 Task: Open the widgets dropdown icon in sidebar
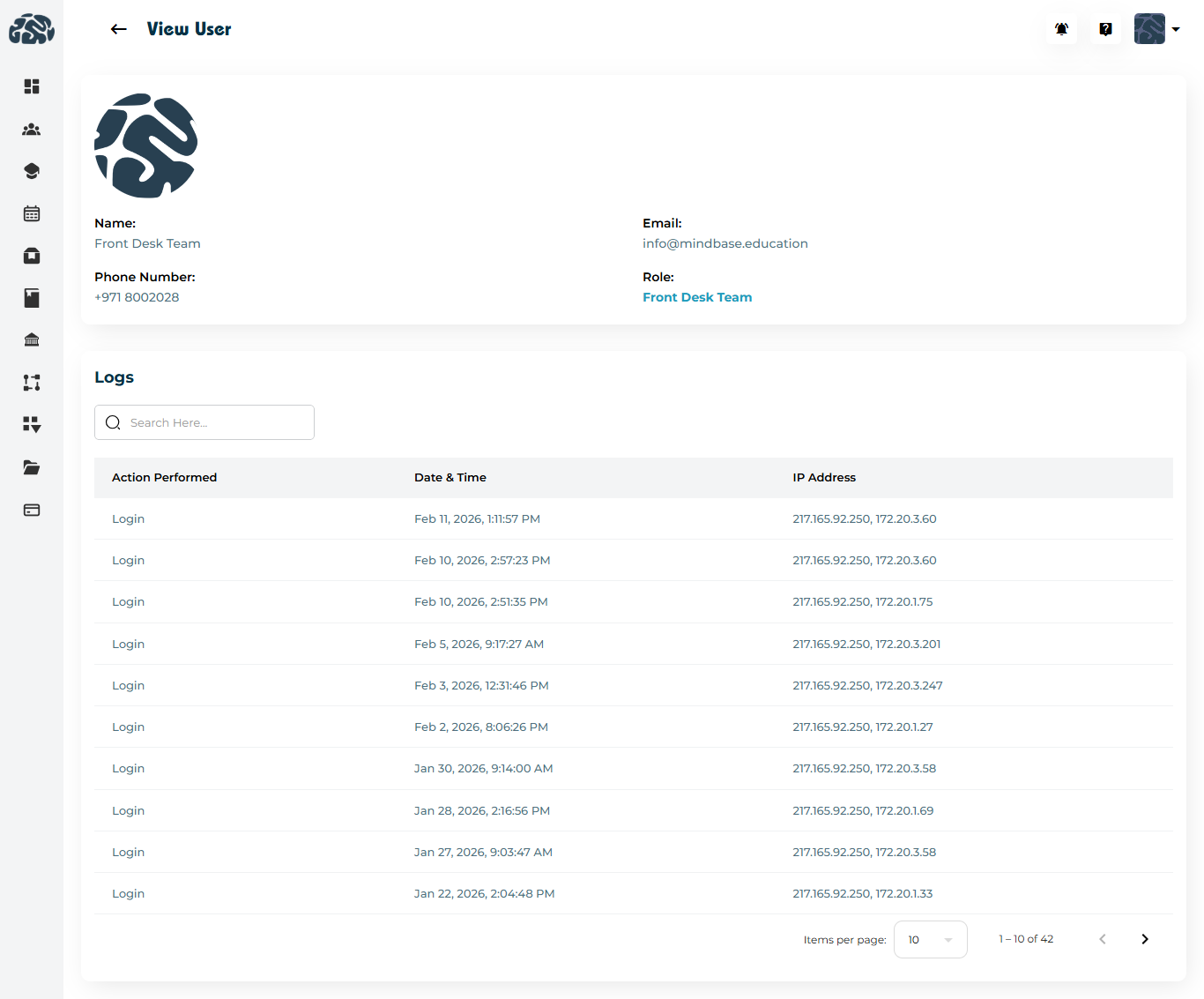[32, 425]
